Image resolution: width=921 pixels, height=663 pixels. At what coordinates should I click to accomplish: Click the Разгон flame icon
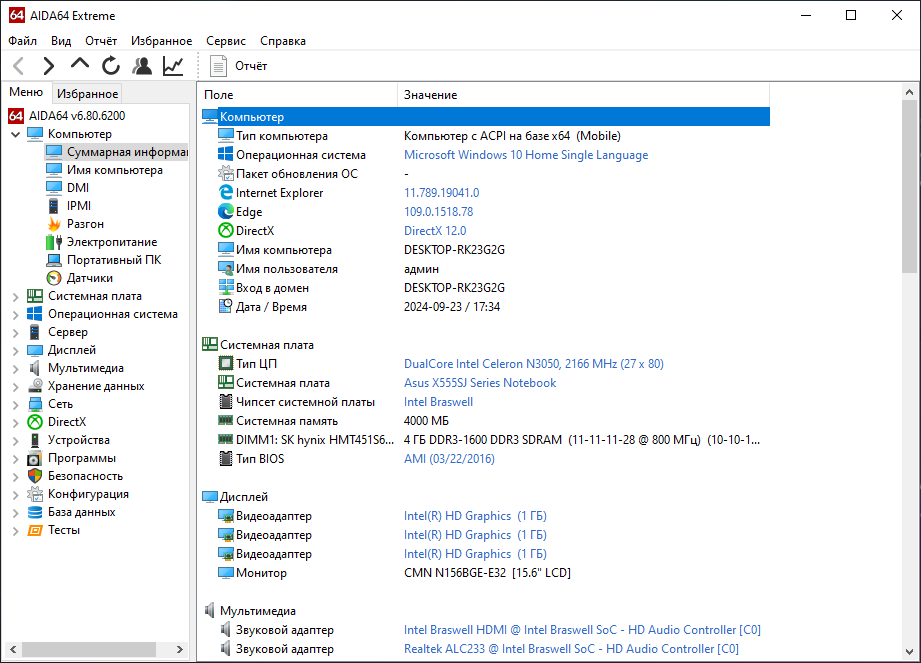pos(54,224)
